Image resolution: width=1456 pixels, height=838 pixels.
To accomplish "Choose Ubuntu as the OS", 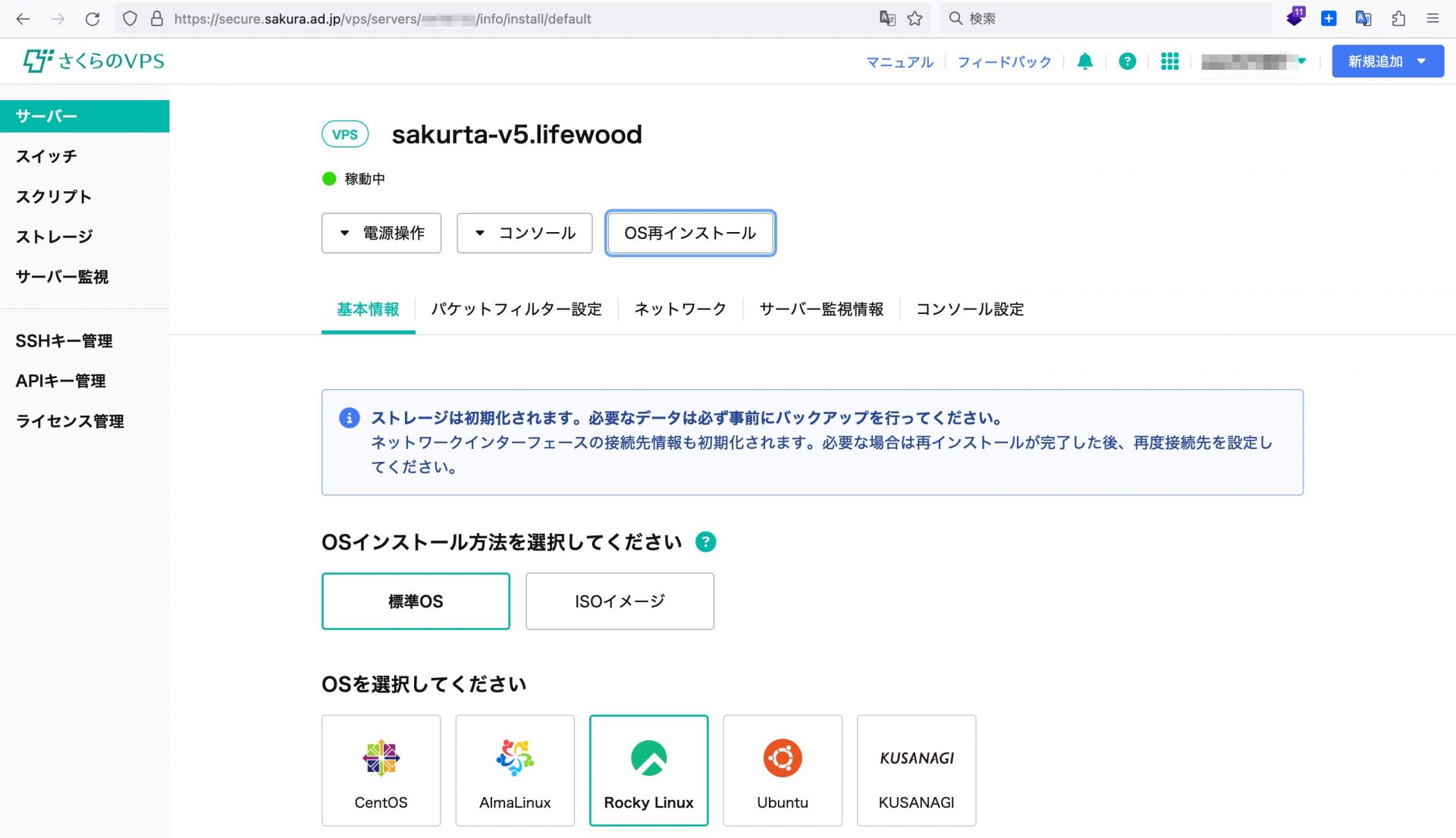I will 782,770.
